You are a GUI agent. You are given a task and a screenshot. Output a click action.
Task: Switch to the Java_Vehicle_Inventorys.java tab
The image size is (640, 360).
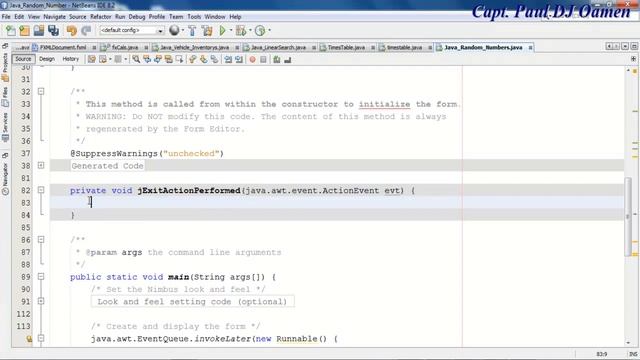pos(194,48)
